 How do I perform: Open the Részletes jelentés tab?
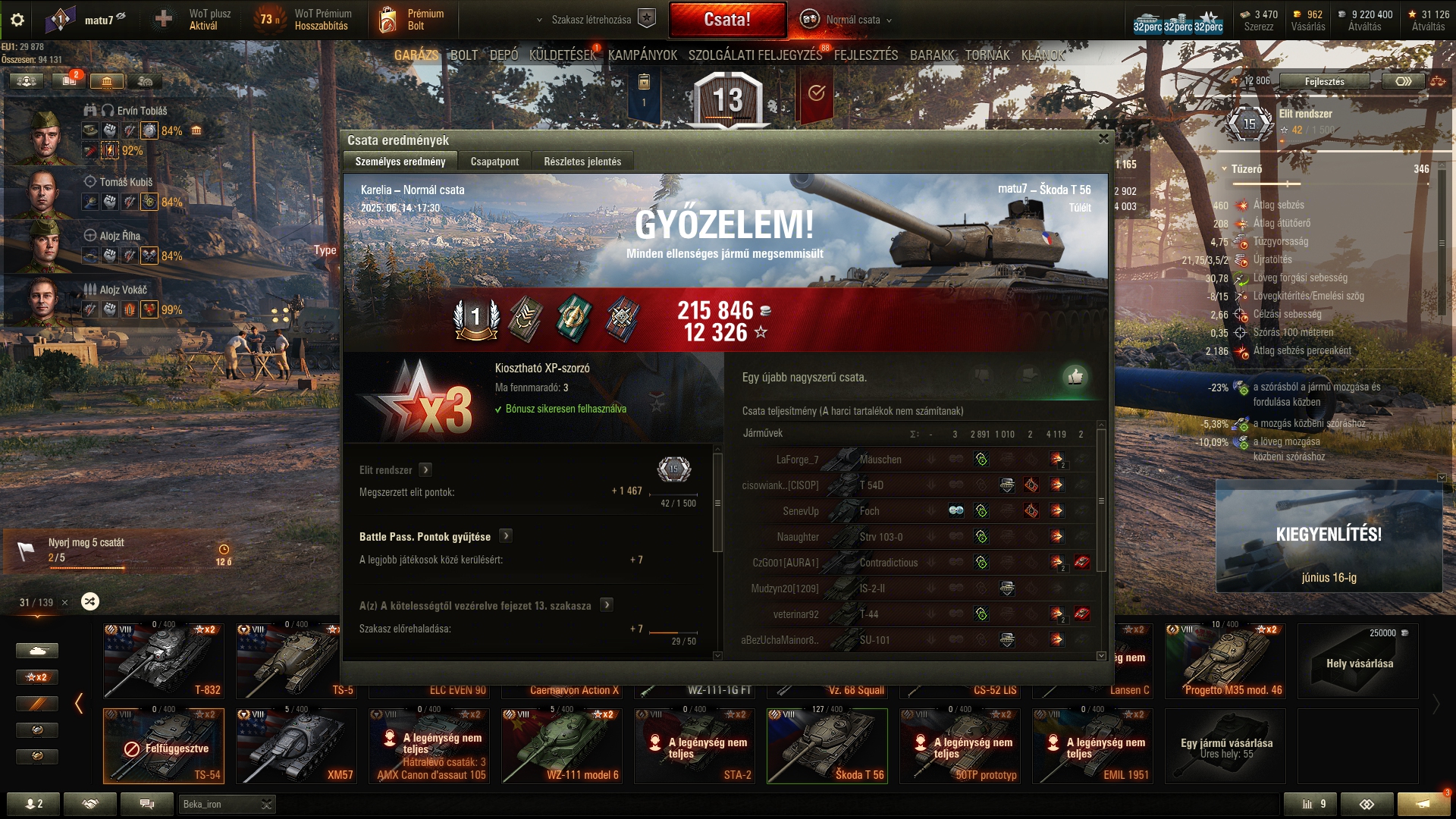[x=582, y=162]
